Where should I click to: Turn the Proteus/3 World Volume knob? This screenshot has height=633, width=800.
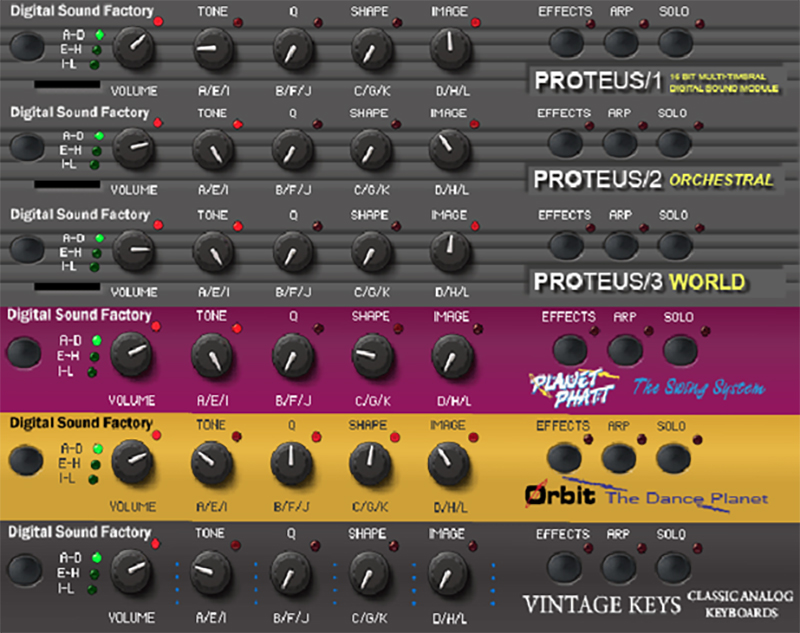[133, 250]
